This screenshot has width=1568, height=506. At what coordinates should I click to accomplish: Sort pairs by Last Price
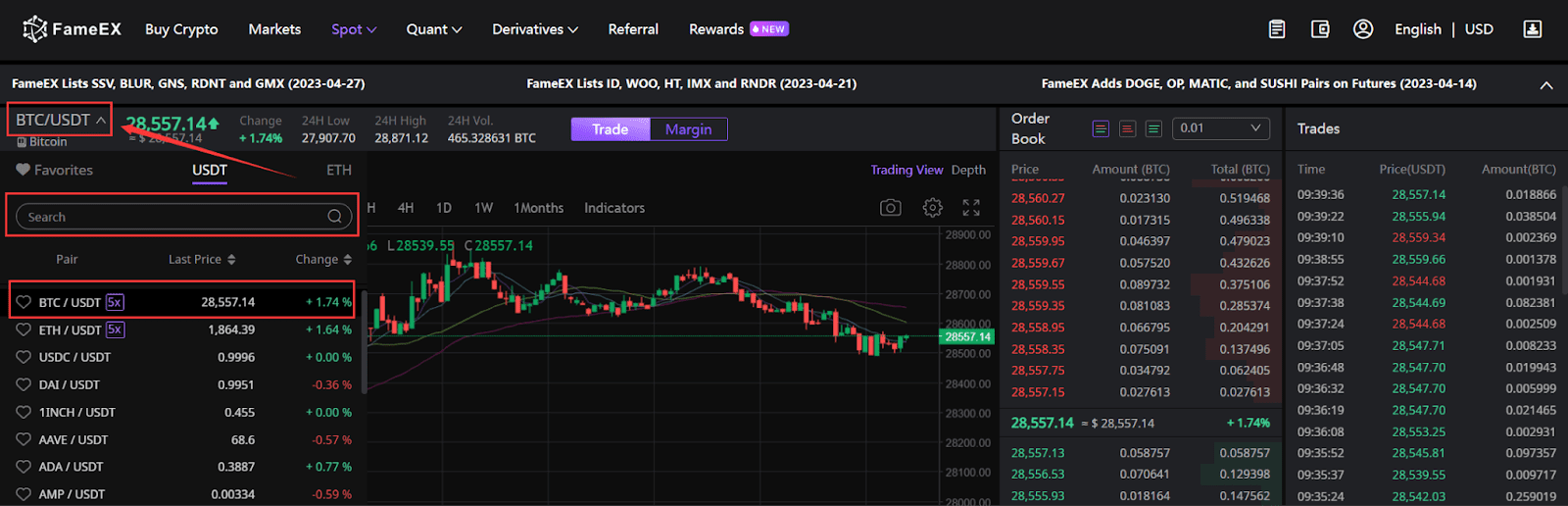point(202,259)
